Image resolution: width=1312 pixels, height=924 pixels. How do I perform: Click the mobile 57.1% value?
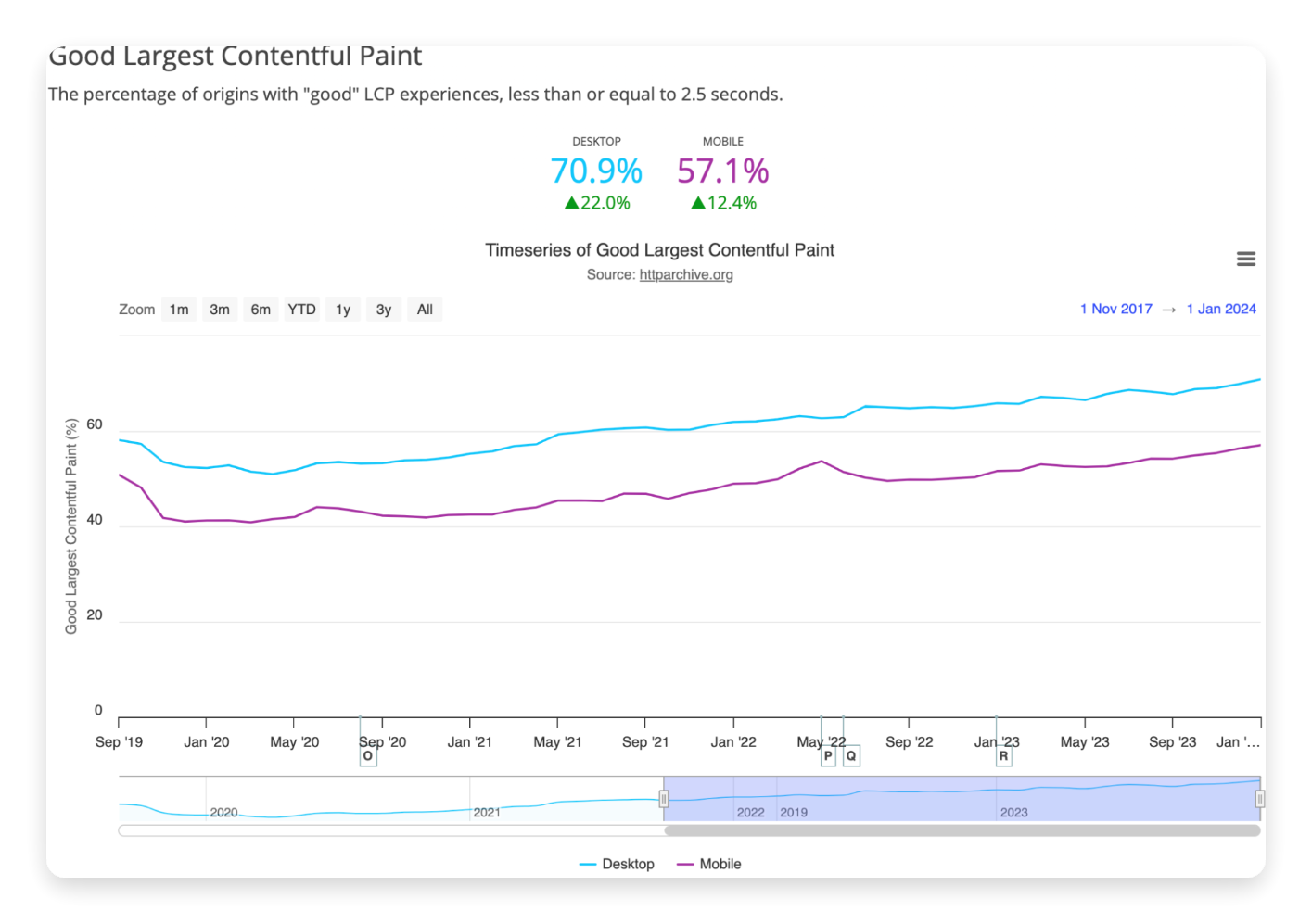point(723,171)
